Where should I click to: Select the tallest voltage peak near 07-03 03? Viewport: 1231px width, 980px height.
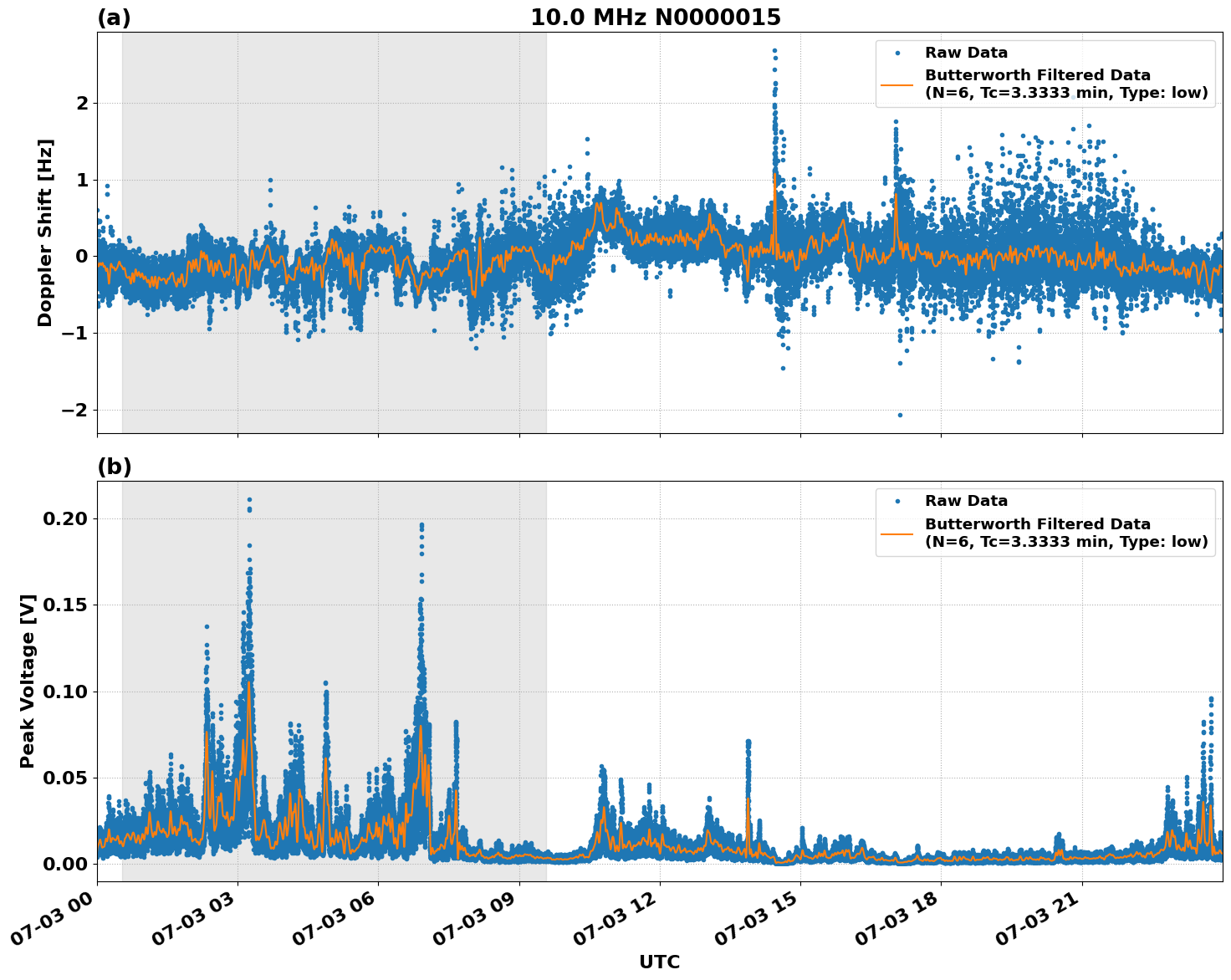(x=248, y=498)
